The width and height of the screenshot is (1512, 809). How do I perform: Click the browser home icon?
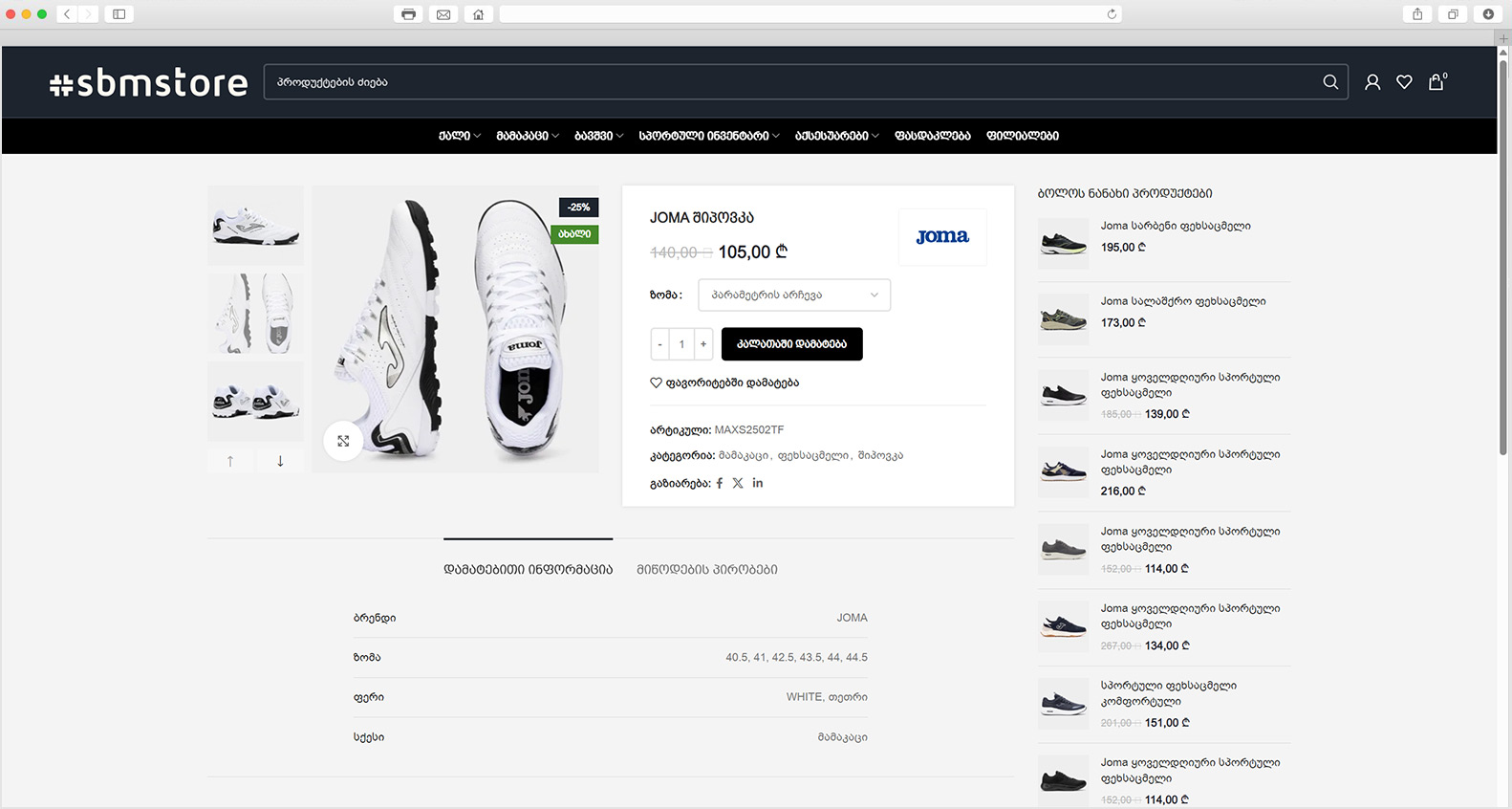(x=479, y=14)
